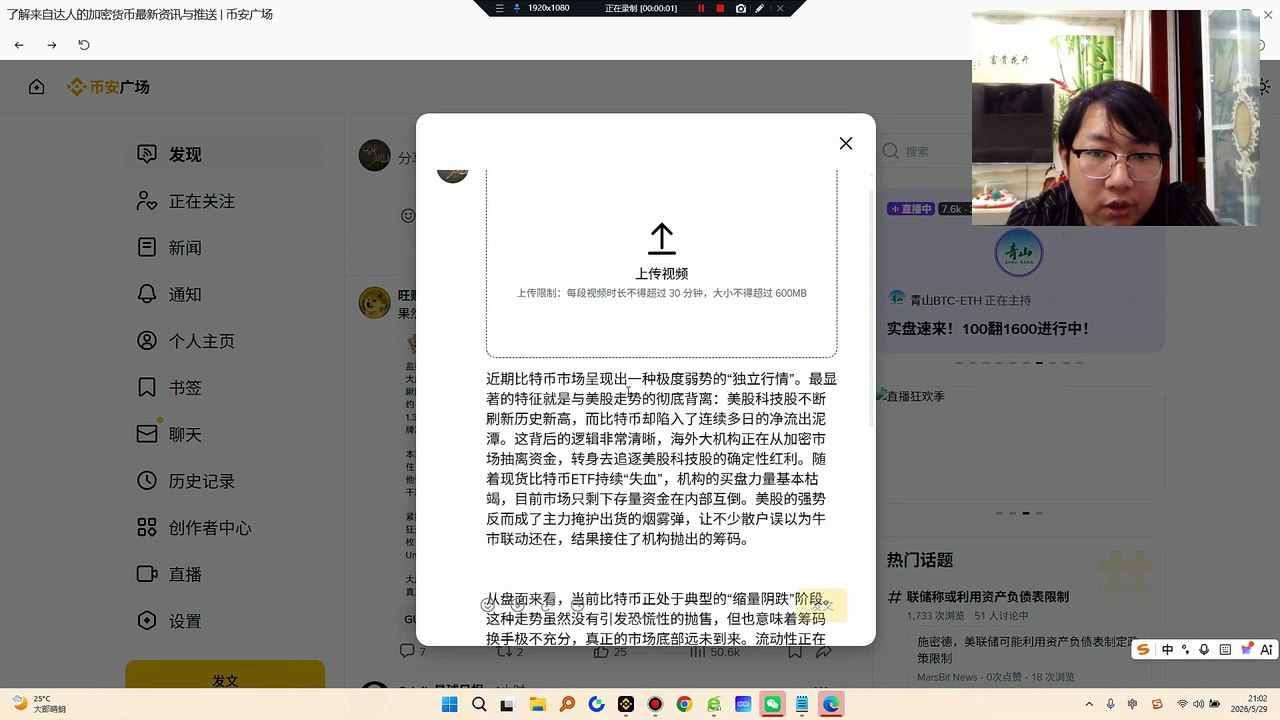This screenshot has width=1280, height=720.
Task: Click the home icon beside 币安广场 logo
Action: (37, 87)
